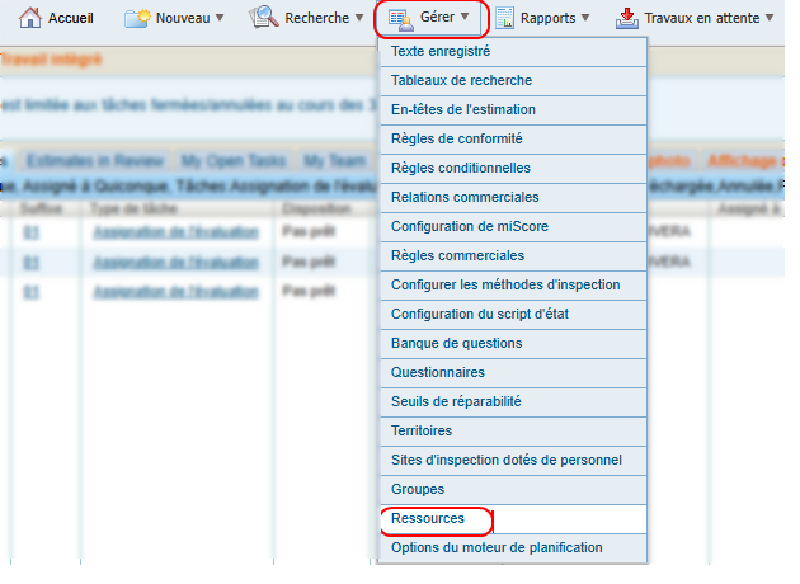Choose Seuils de réparabilité in menu
Image resolution: width=800 pixels, height=584 pixels.
click(456, 402)
